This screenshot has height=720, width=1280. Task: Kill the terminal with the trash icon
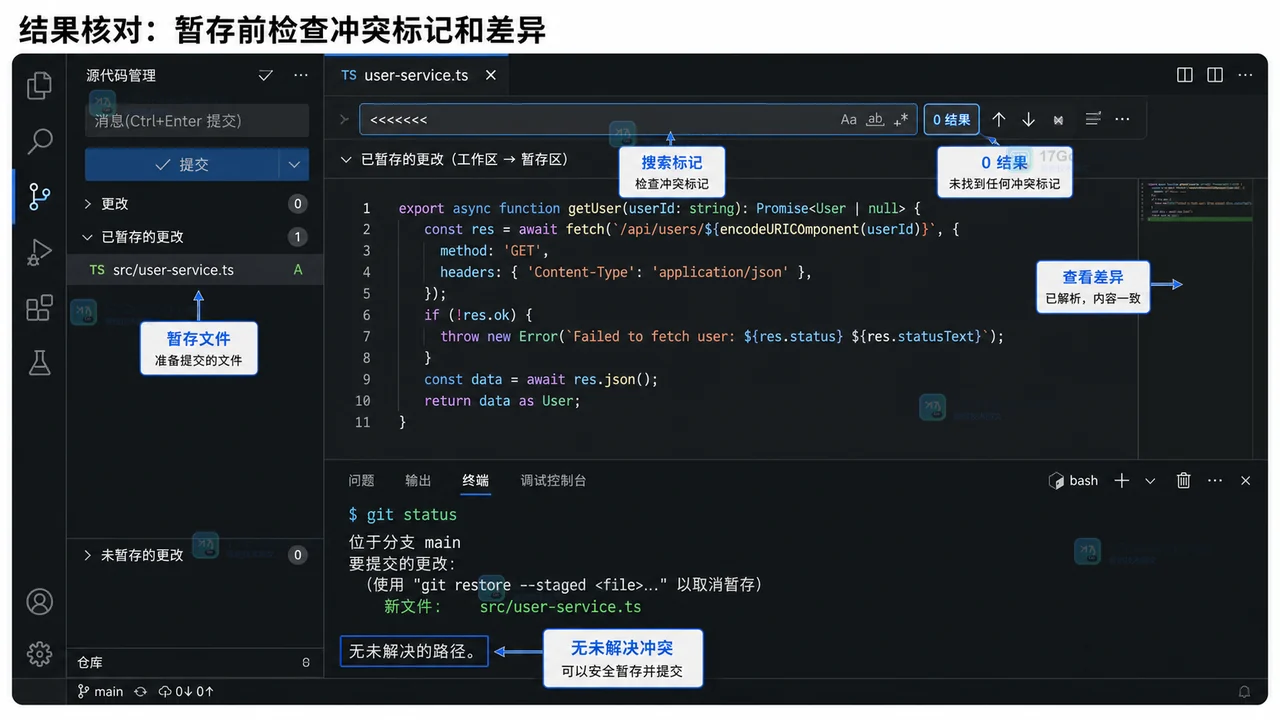click(1184, 481)
